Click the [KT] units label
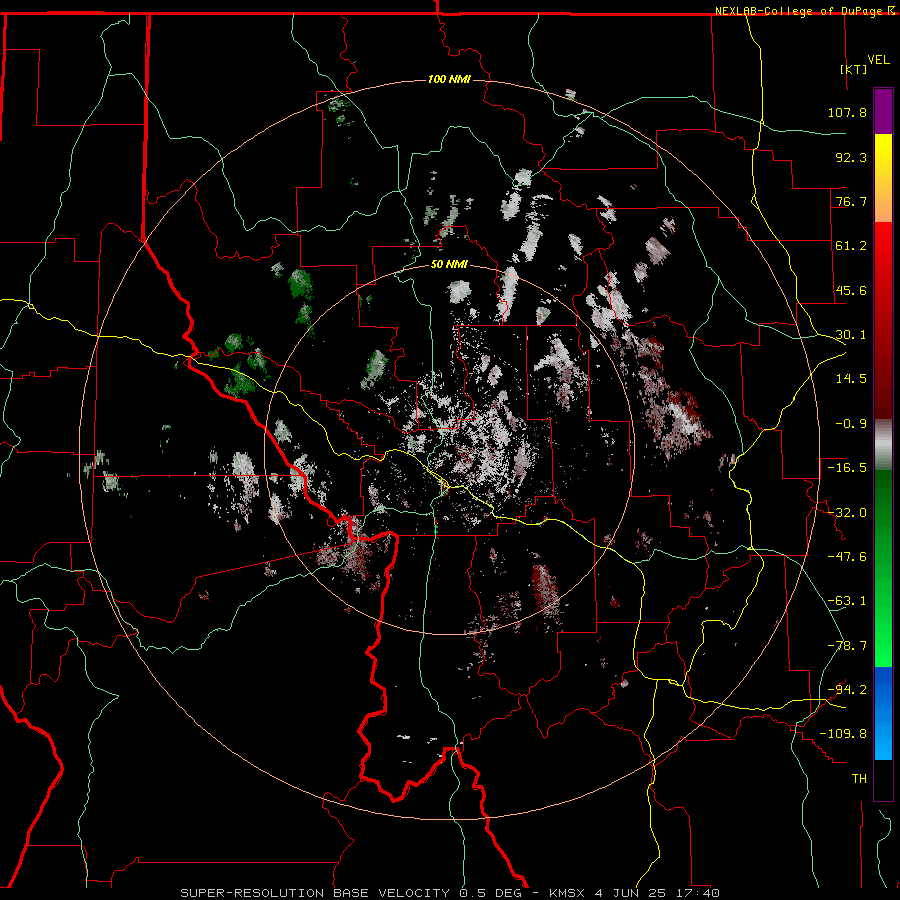 click(x=853, y=69)
